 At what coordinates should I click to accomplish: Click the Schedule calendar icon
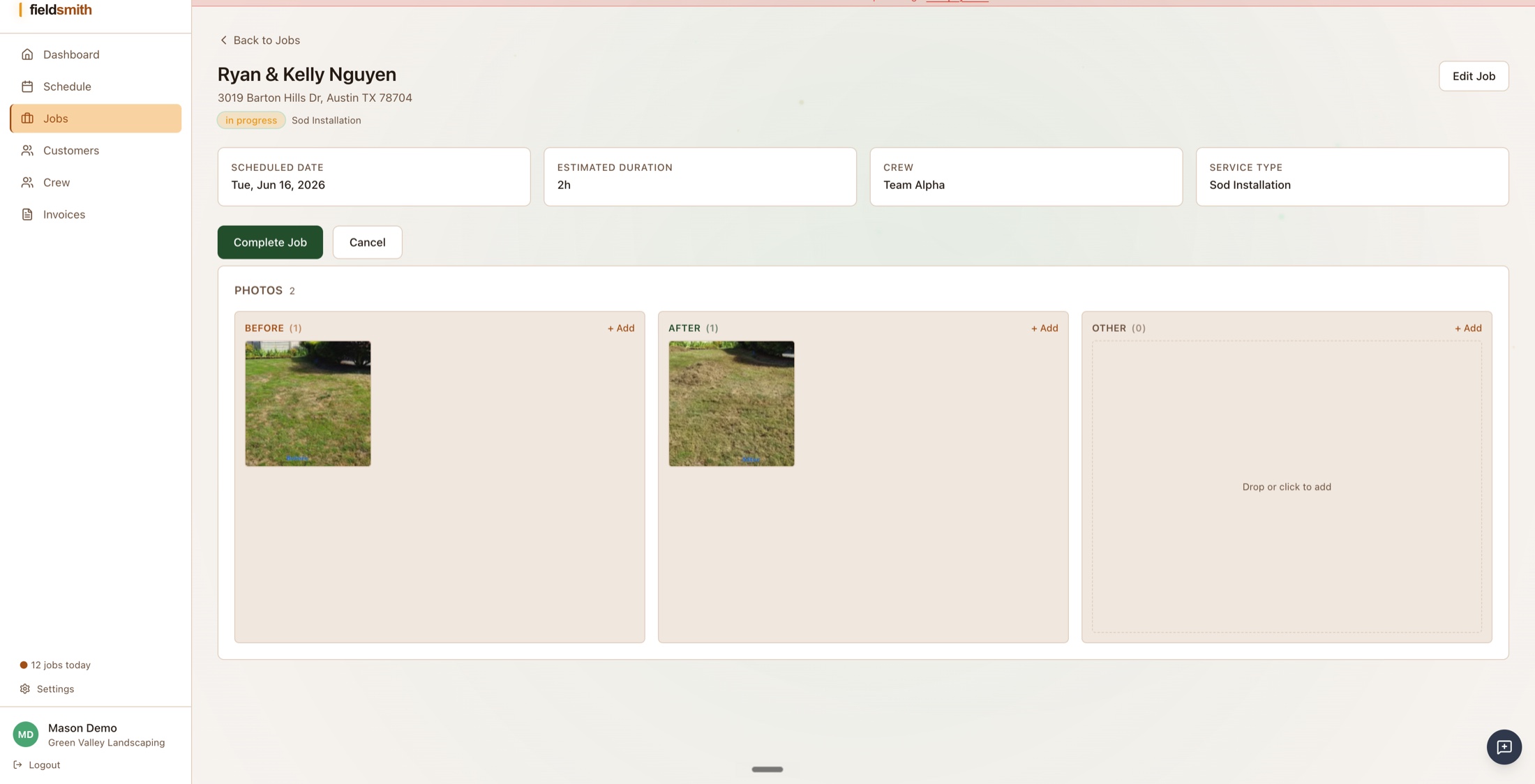click(27, 86)
